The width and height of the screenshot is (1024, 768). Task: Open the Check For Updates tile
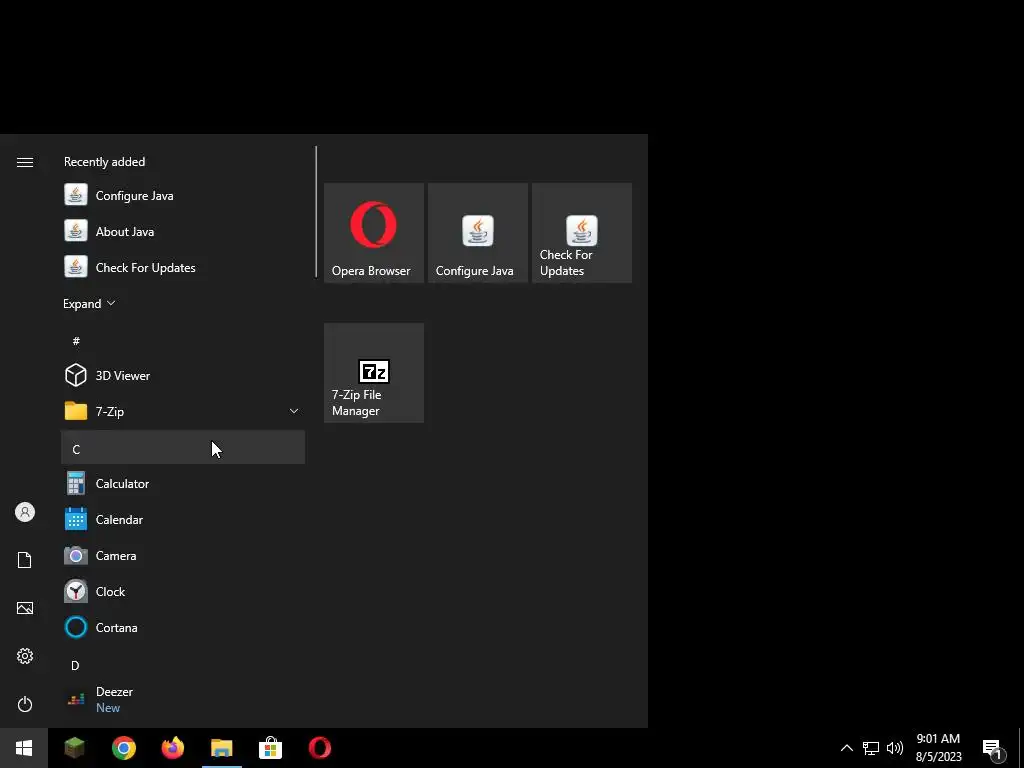point(582,233)
